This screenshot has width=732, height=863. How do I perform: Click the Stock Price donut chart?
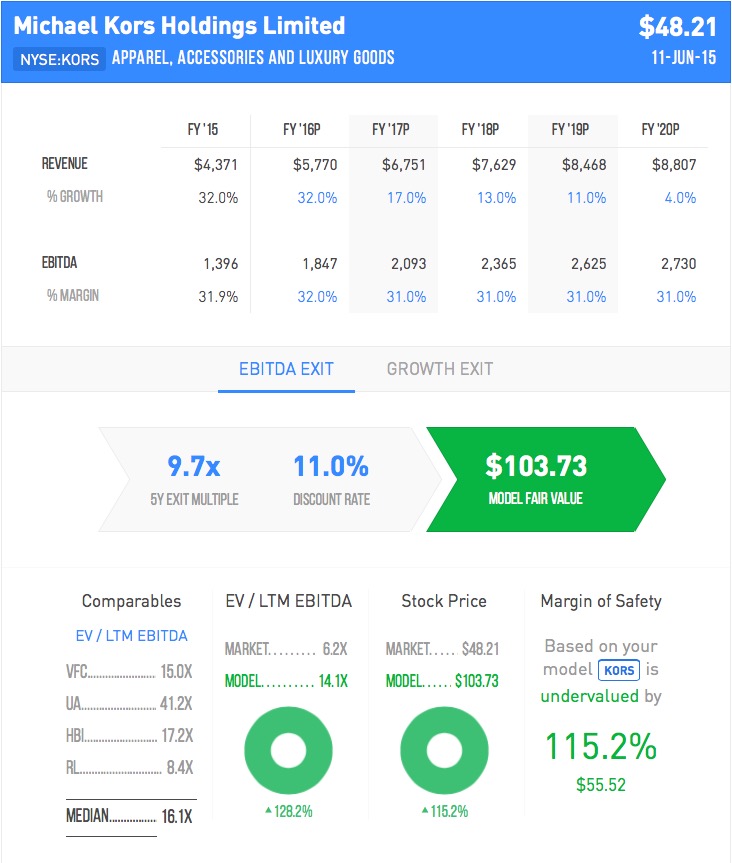[444, 750]
